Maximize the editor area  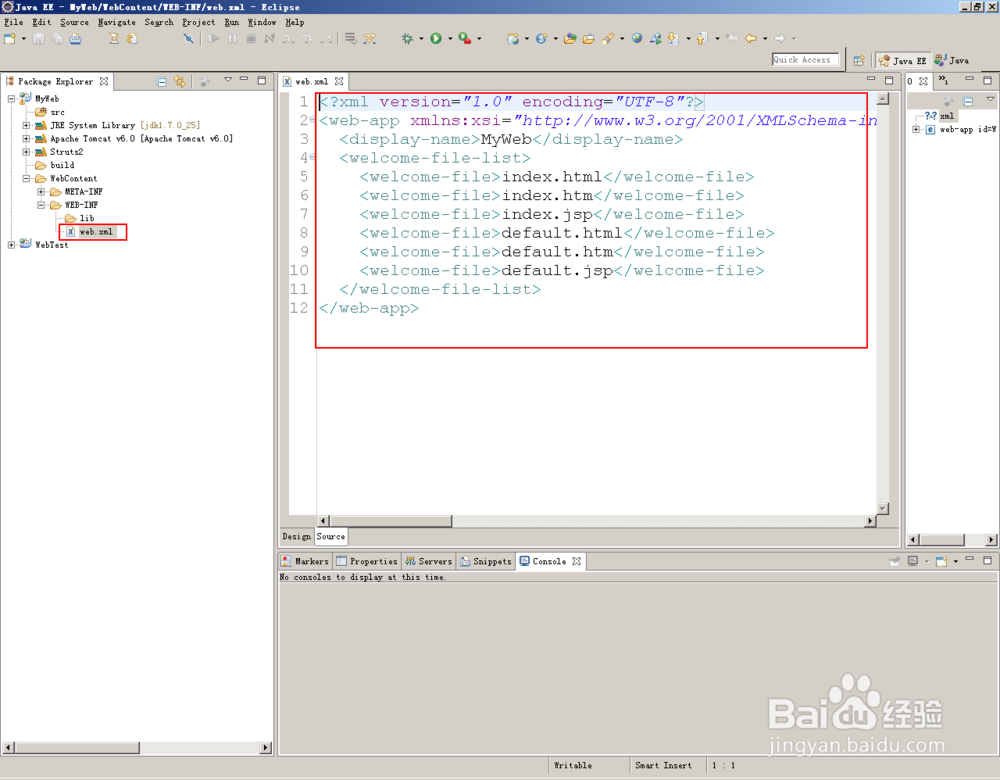tap(889, 80)
